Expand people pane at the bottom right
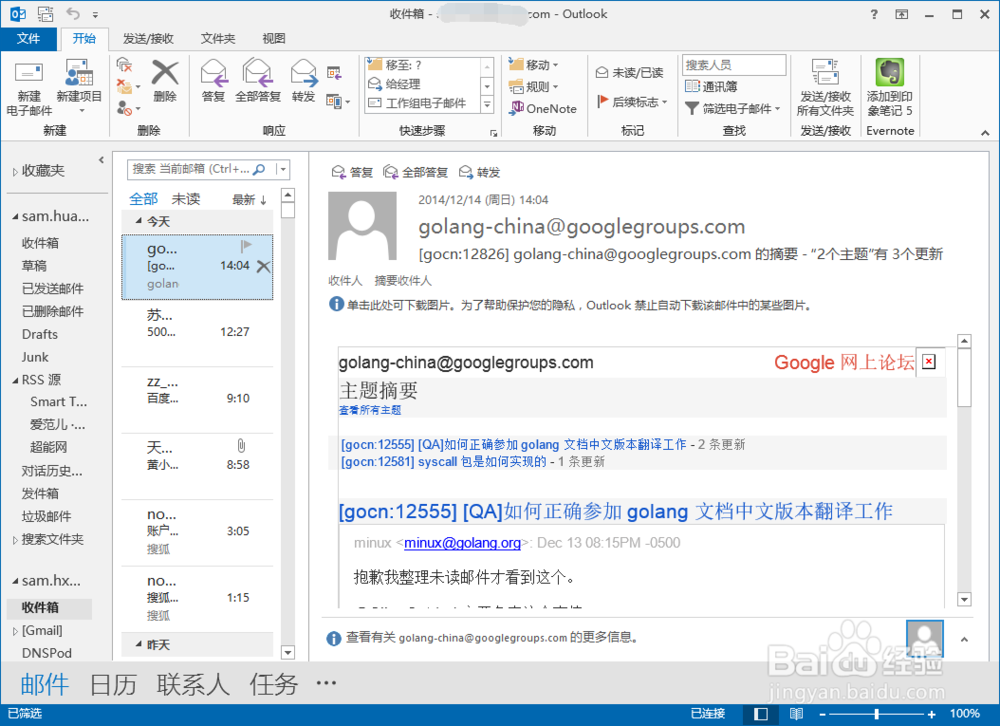The width and height of the screenshot is (1000, 726). 964,639
